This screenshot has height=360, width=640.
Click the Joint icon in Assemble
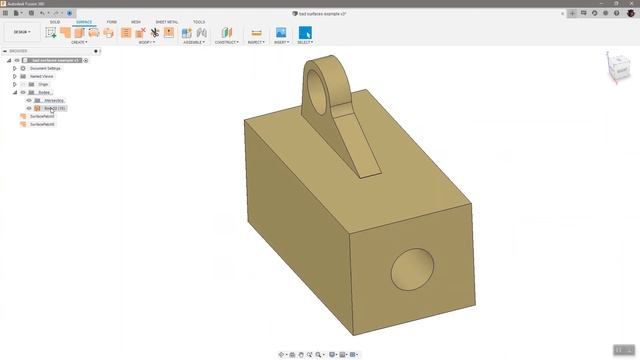(x=201, y=33)
